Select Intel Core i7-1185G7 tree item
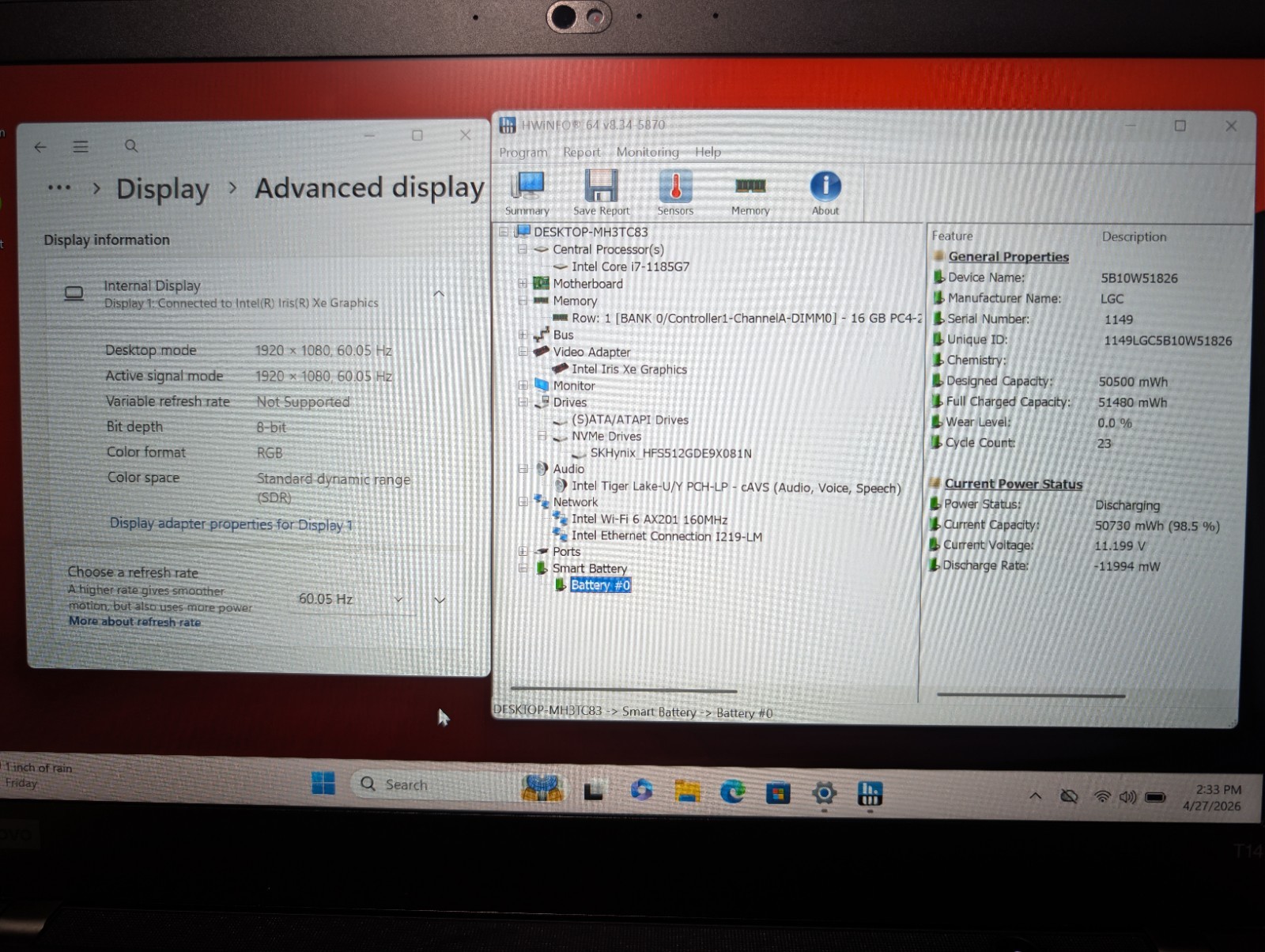The image size is (1265, 952). (630, 266)
